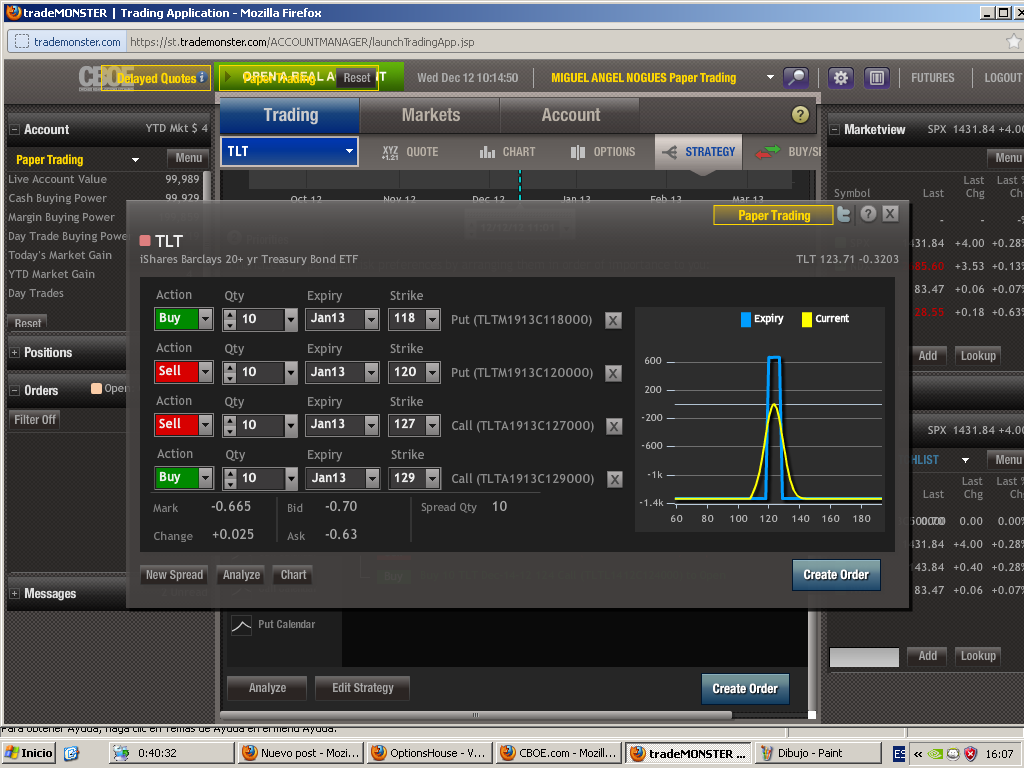Open Inicio start button

[x=29, y=753]
